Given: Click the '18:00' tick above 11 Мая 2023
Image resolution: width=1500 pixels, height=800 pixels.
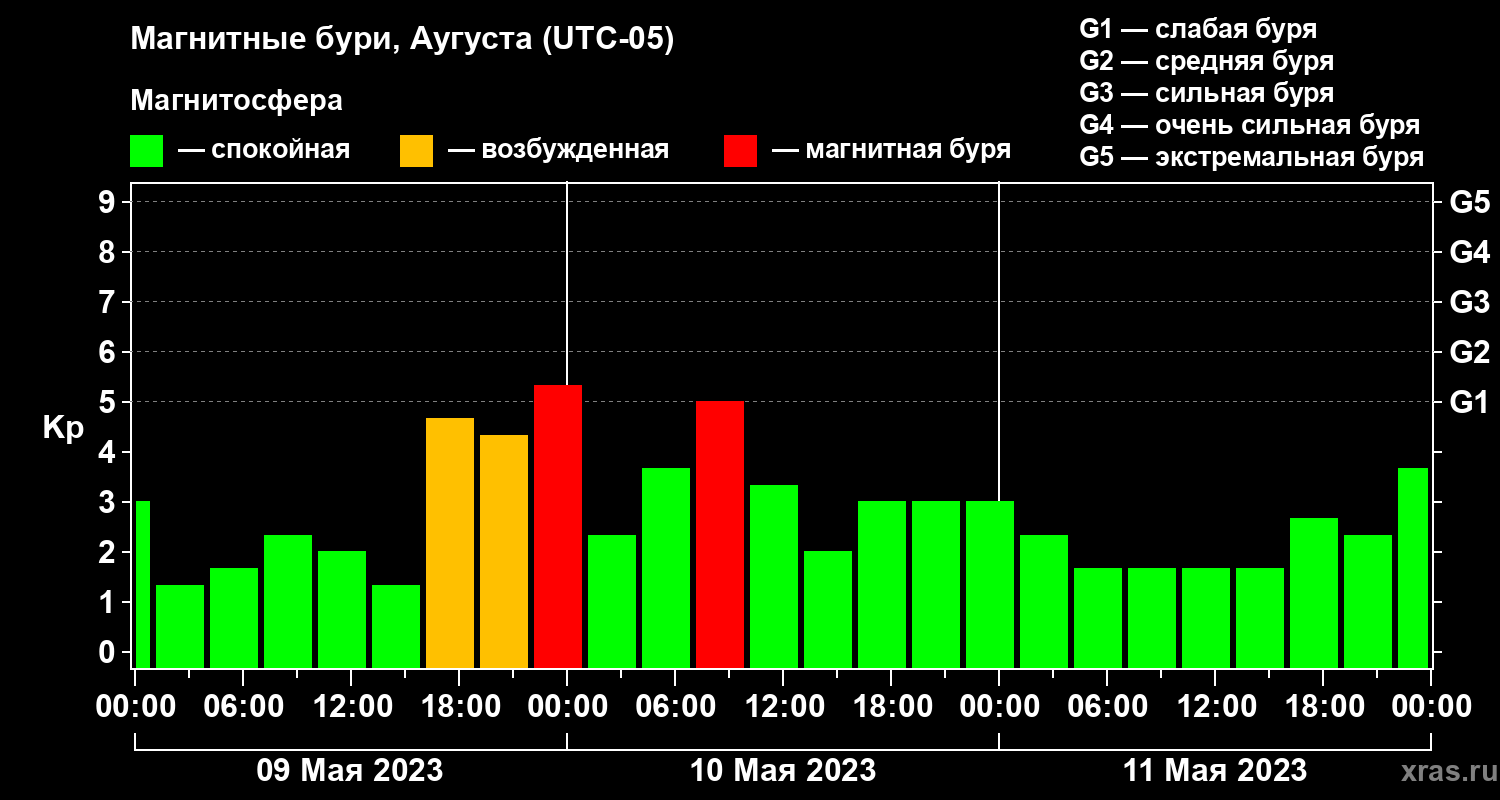Looking at the screenshot, I should click(x=1323, y=706).
